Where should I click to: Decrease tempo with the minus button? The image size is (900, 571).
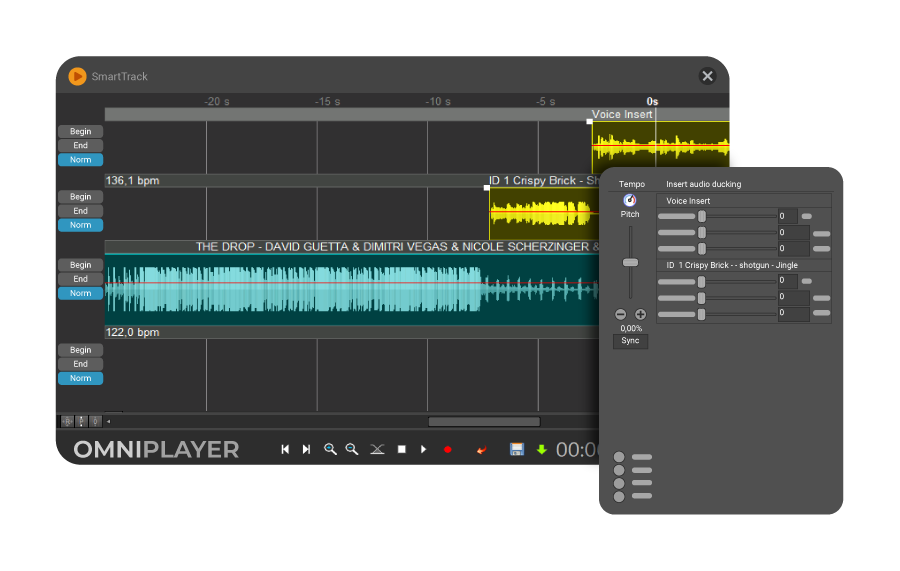620,314
